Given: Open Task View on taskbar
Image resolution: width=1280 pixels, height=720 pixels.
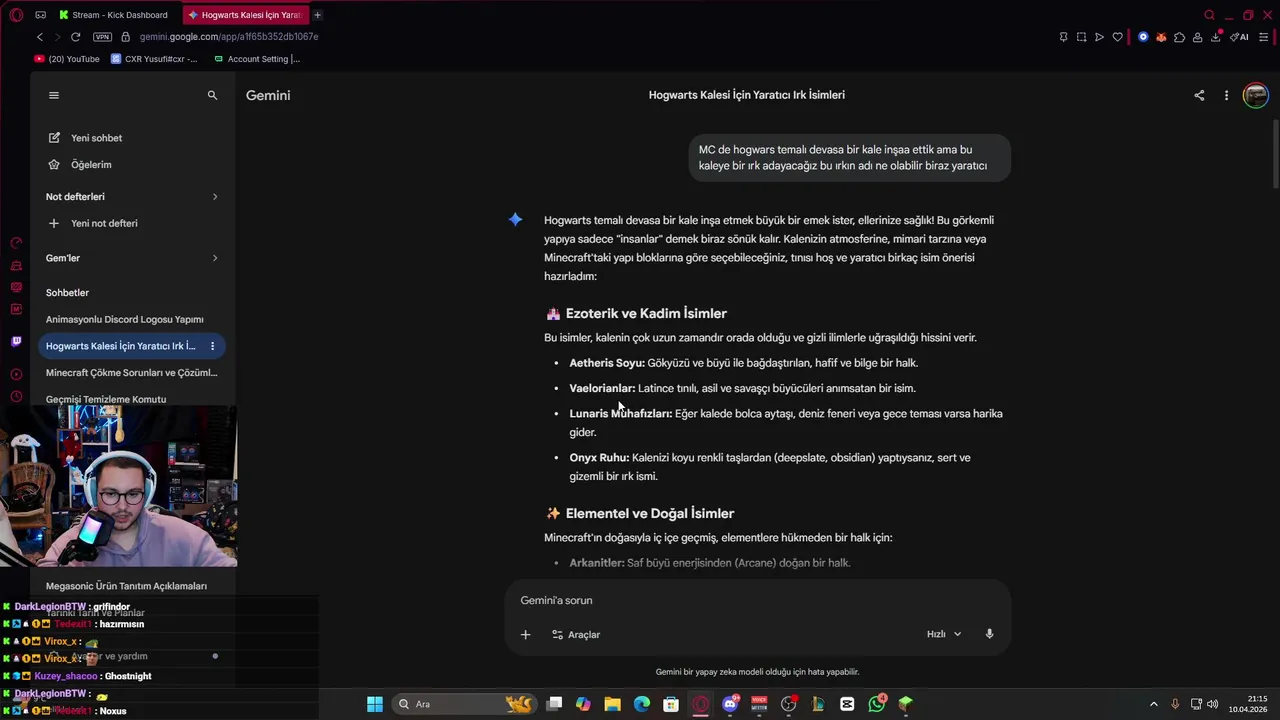Looking at the screenshot, I should point(555,704).
